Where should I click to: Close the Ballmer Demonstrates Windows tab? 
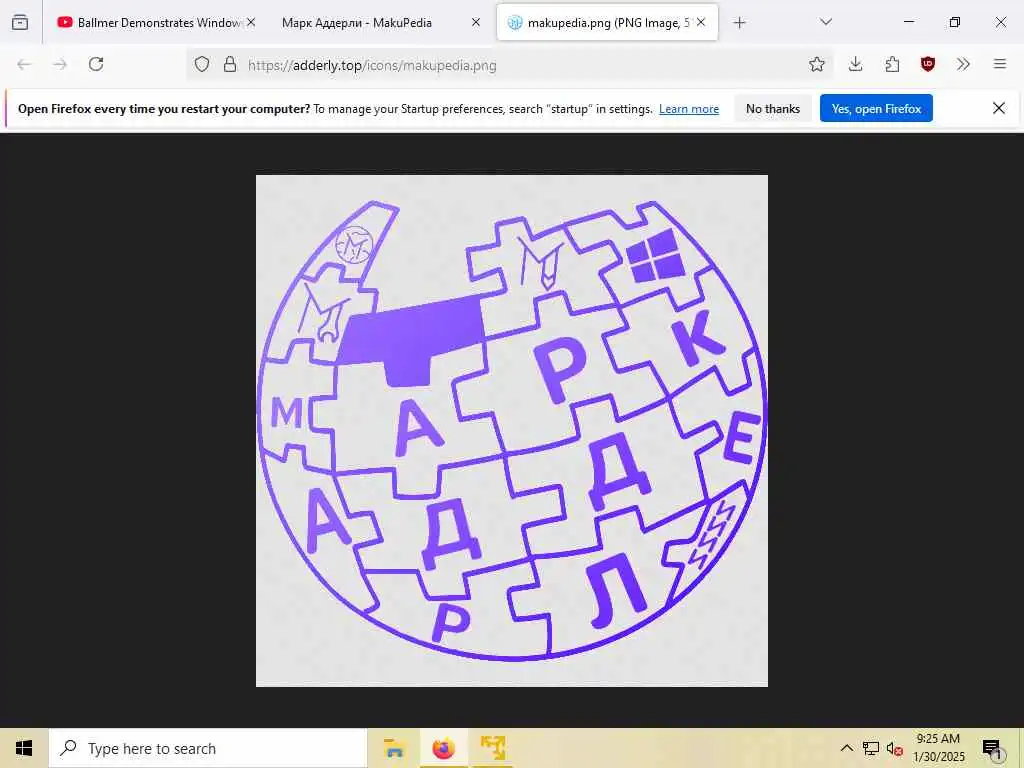251,22
